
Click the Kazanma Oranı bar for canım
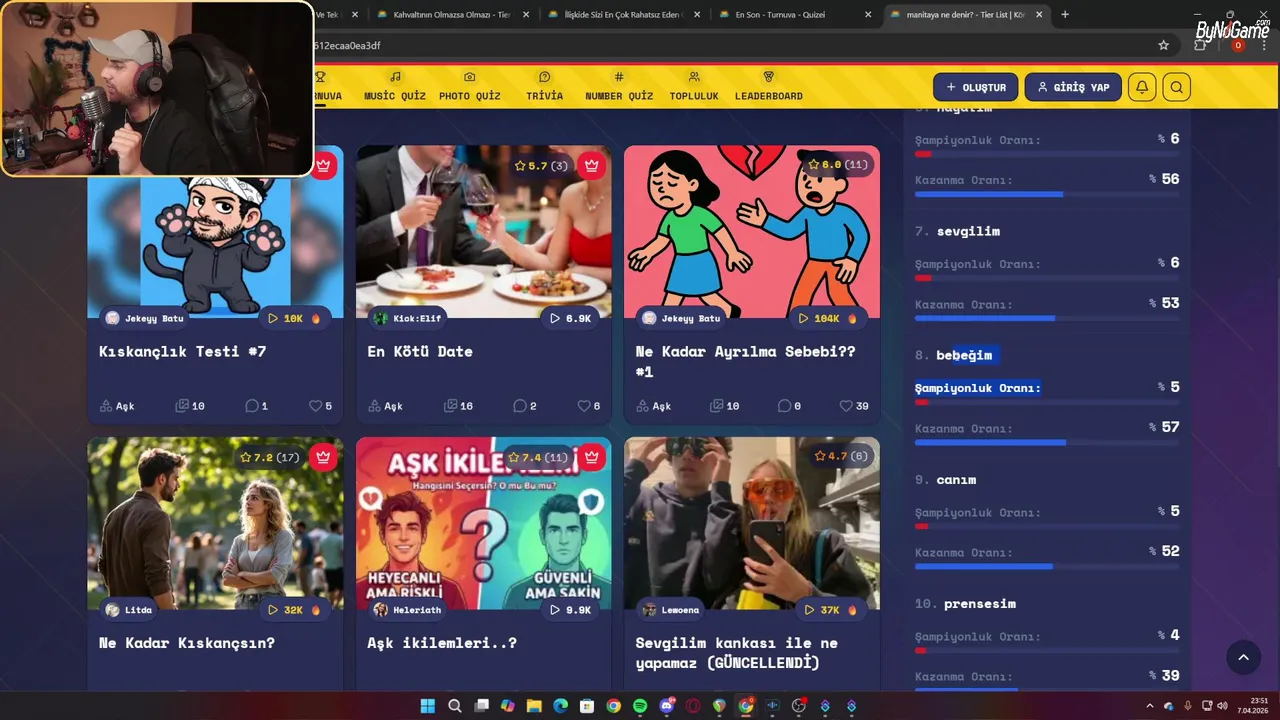tap(1047, 566)
